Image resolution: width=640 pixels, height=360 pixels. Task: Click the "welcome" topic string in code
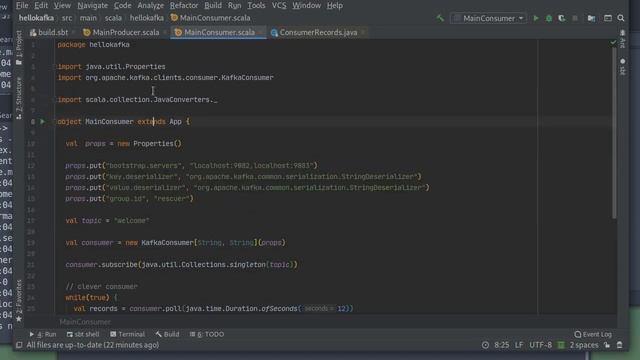131,221
